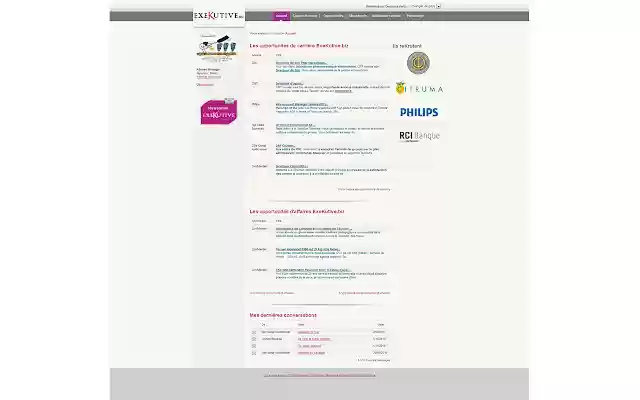Follow the see-all business opportunities link at right
Screen dimensions: 640x400
(x=364, y=293)
